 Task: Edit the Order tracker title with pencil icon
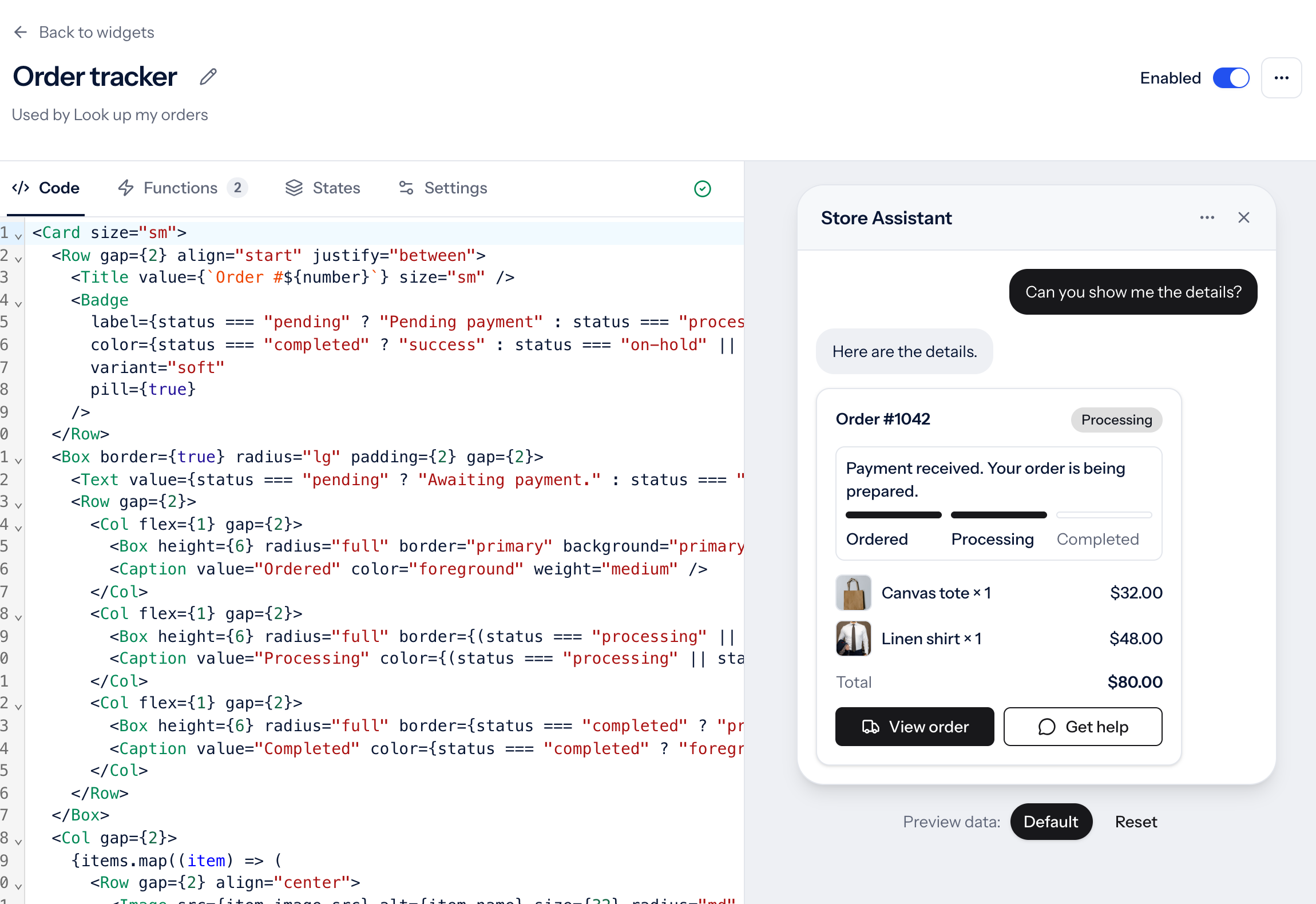coord(208,77)
